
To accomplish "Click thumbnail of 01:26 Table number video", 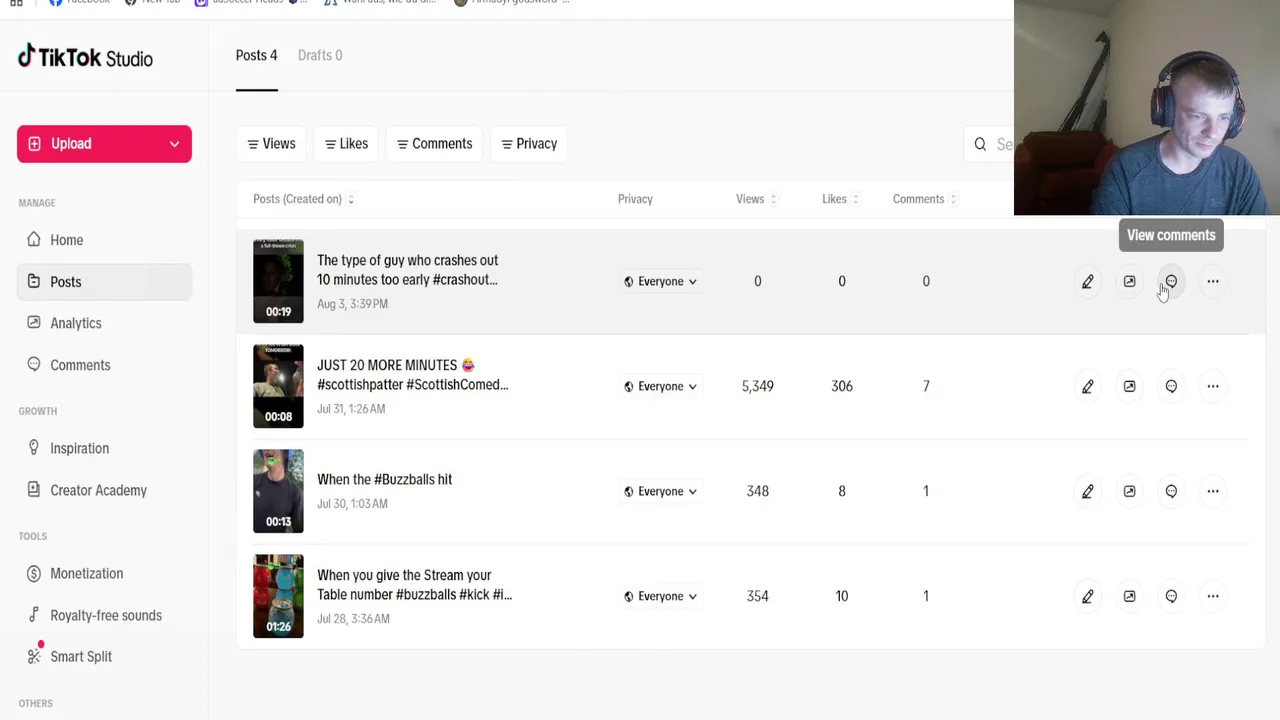I will point(278,596).
